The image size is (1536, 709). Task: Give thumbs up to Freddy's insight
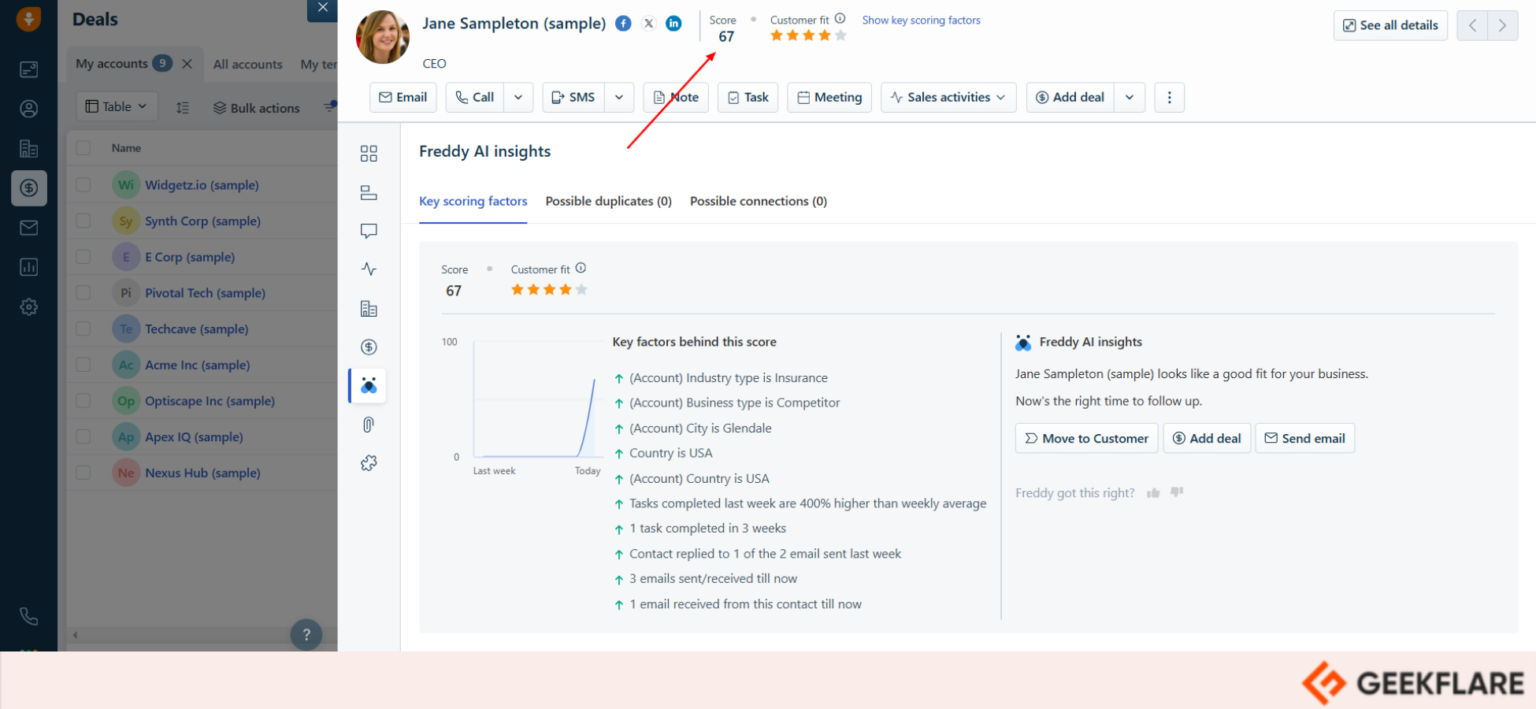coord(1153,493)
